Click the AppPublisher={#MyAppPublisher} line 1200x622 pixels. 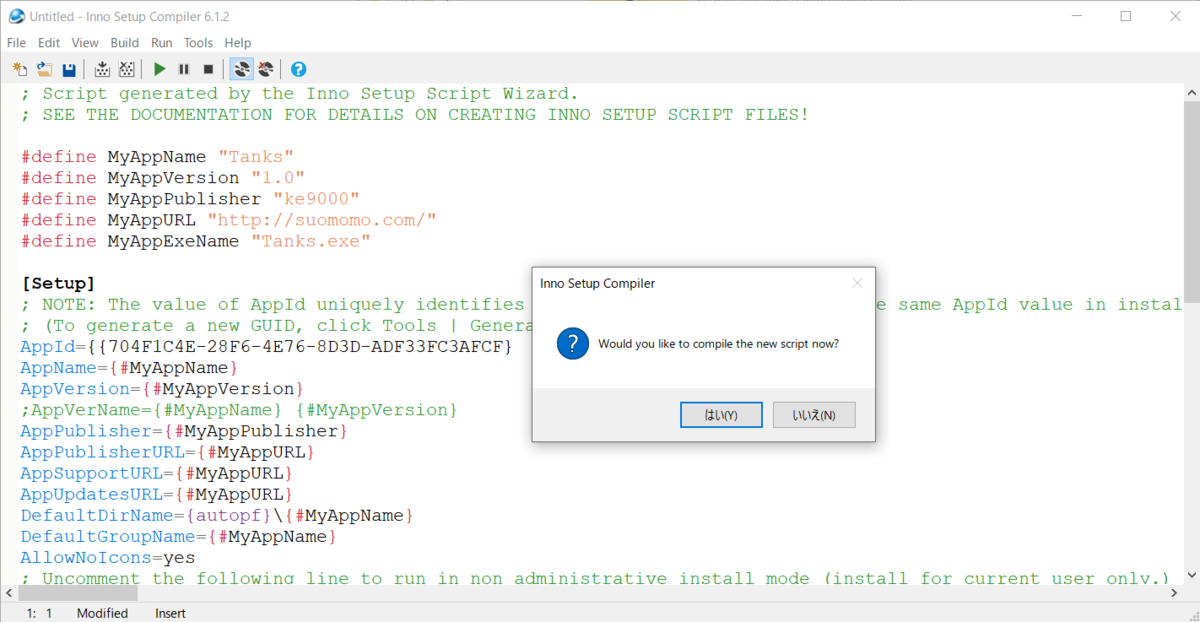pyautogui.click(x=184, y=431)
